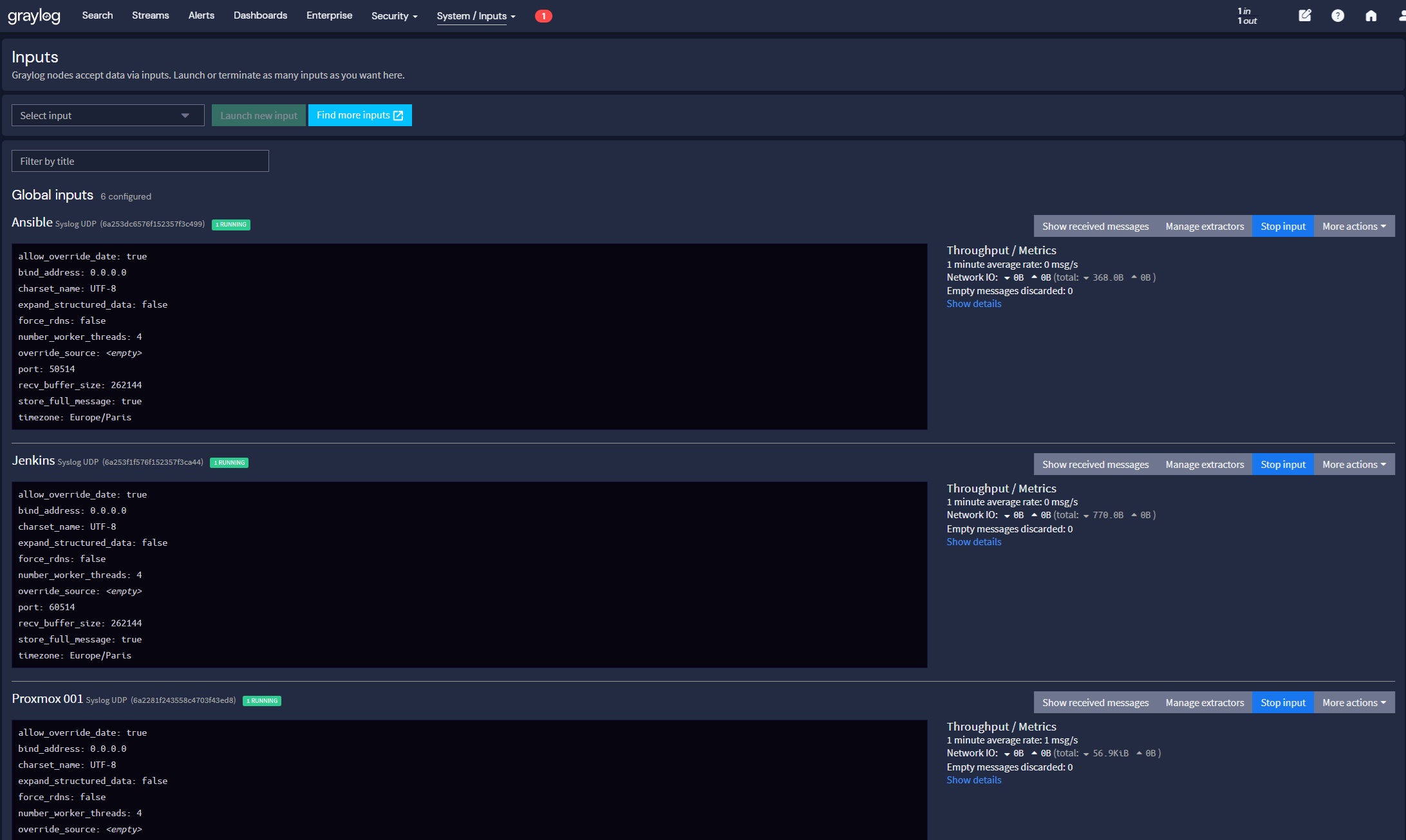The width and height of the screenshot is (1406, 840).
Task: Select the Ansible port: 50514 line
Action: pos(46,369)
